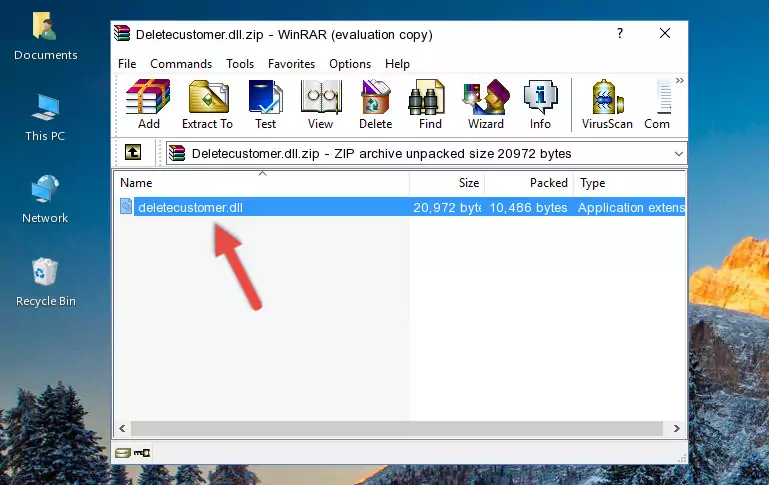The height and width of the screenshot is (485, 769).
Task: Click the key password icon in status bar
Action: pos(142,453)
